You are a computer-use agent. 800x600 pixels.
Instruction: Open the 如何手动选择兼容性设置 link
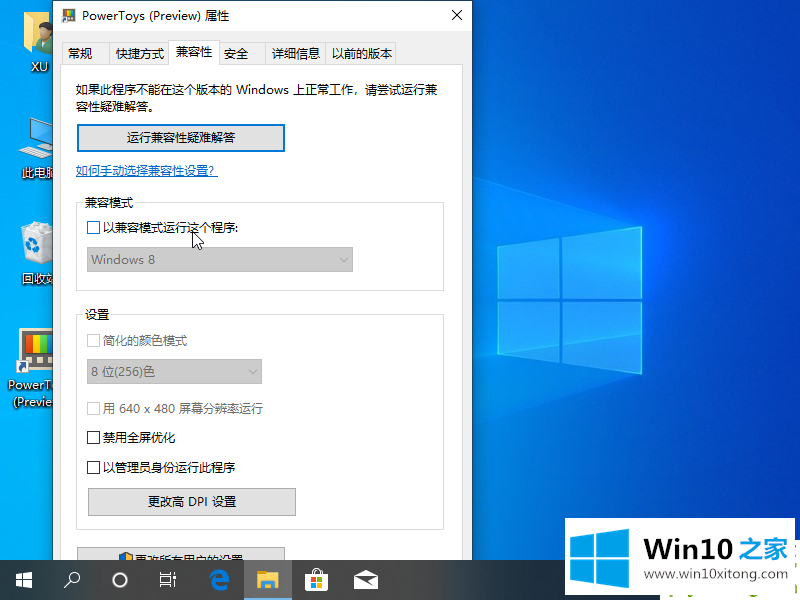146,171
